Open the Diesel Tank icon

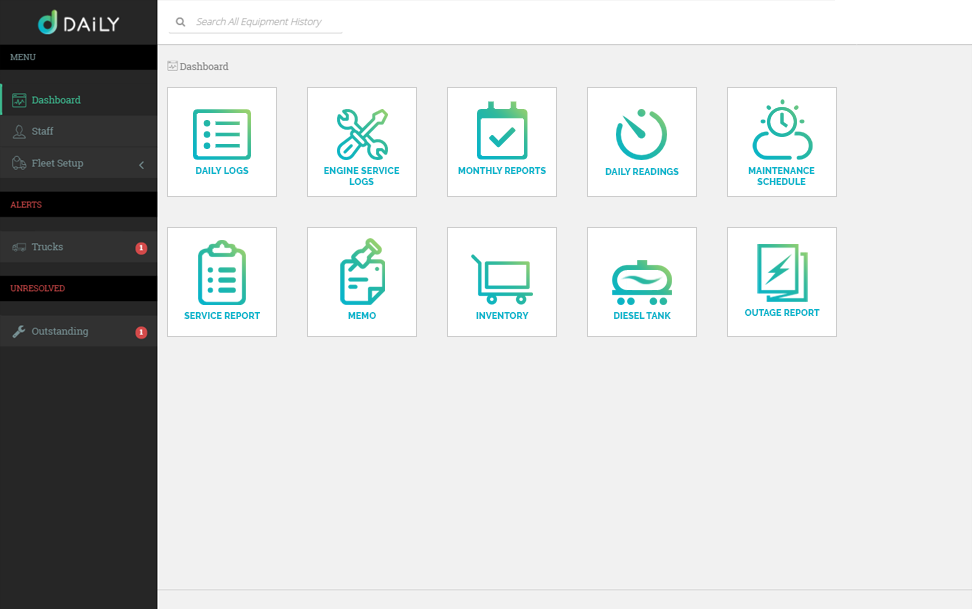pyautogui.click(x=641, y=284)
